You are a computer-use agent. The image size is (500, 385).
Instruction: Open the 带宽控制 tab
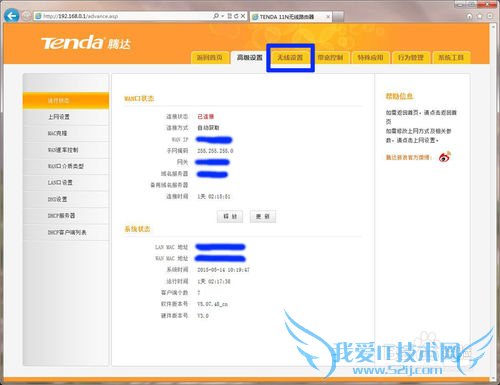click(x=330, y=58)
